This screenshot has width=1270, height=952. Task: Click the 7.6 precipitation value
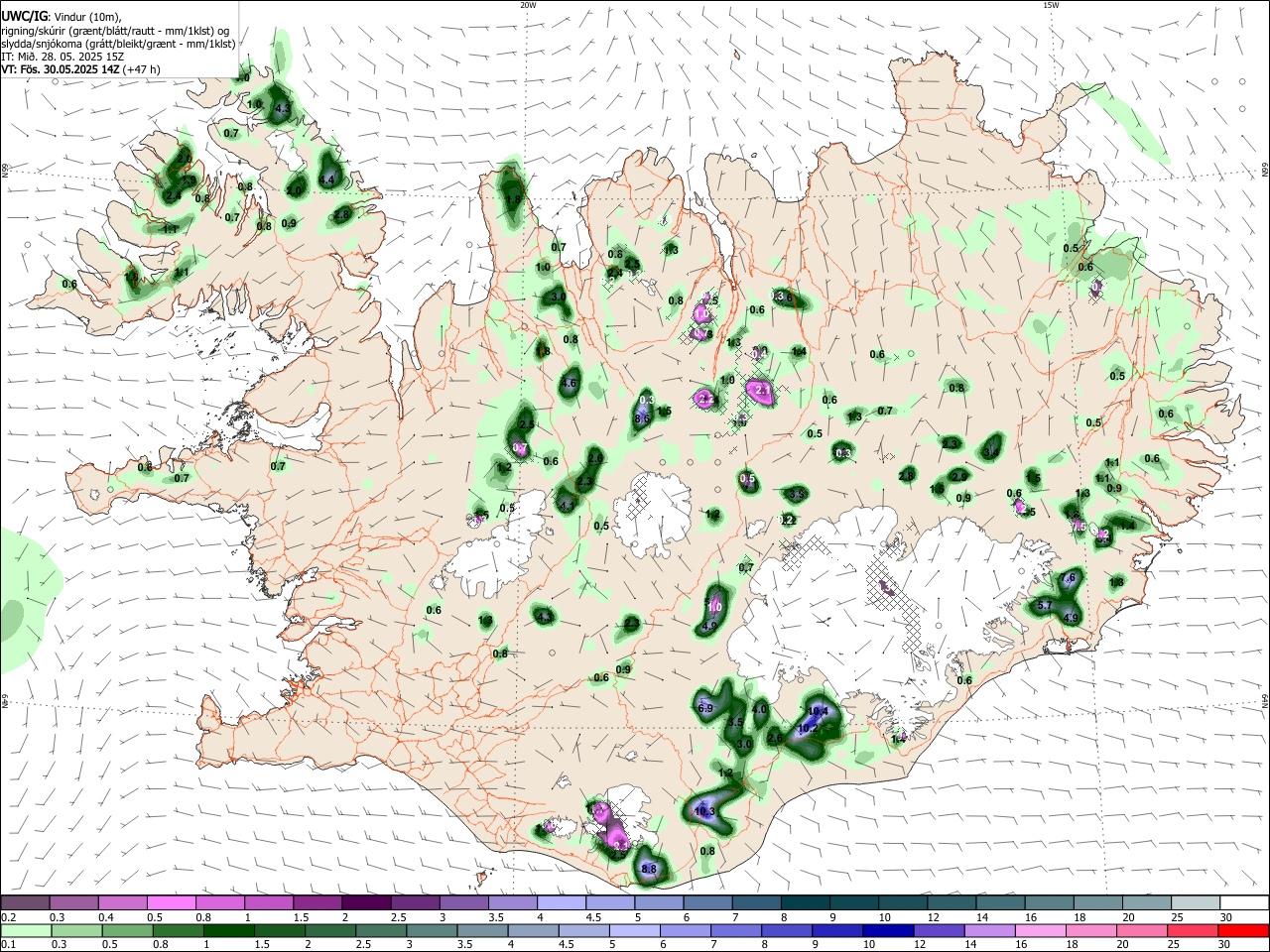click(x=1069, y=578)
